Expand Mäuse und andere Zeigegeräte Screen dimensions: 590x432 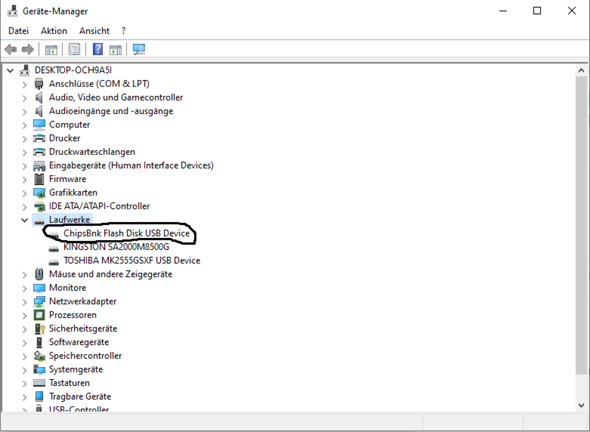(x=24, y=275)
